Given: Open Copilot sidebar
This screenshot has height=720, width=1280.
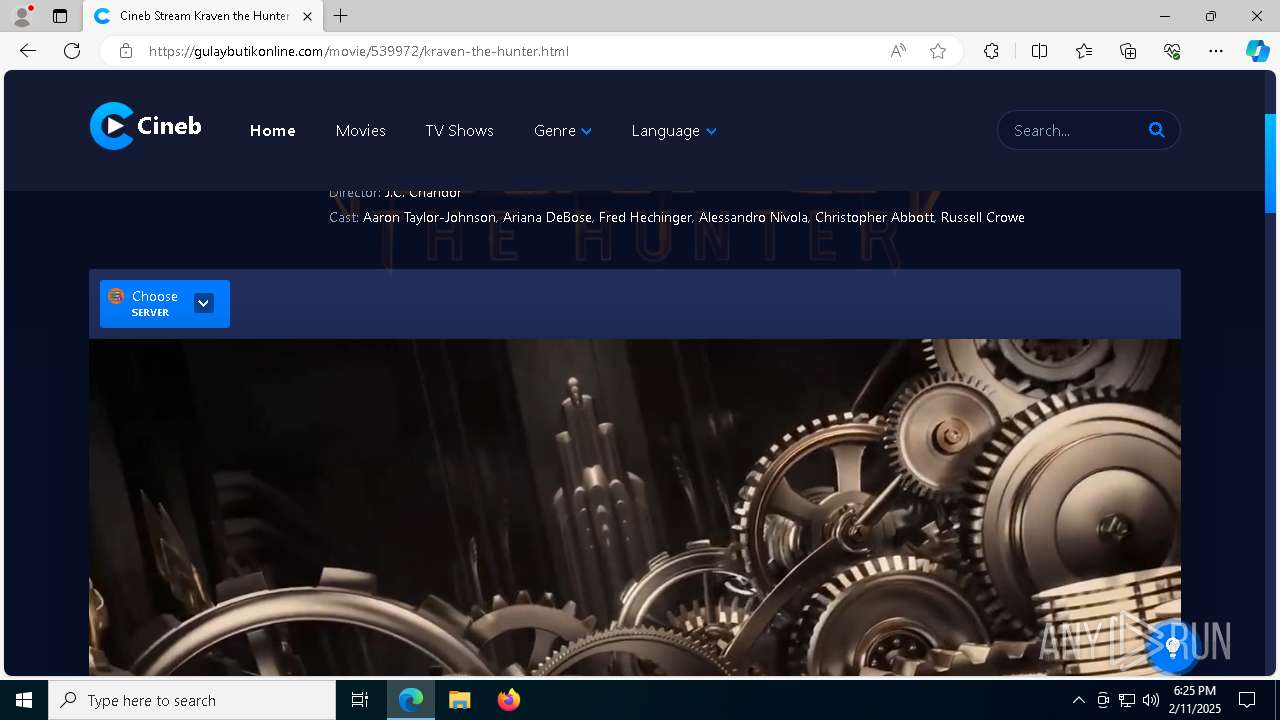Looking at the screenshot, I should 1258,51.
